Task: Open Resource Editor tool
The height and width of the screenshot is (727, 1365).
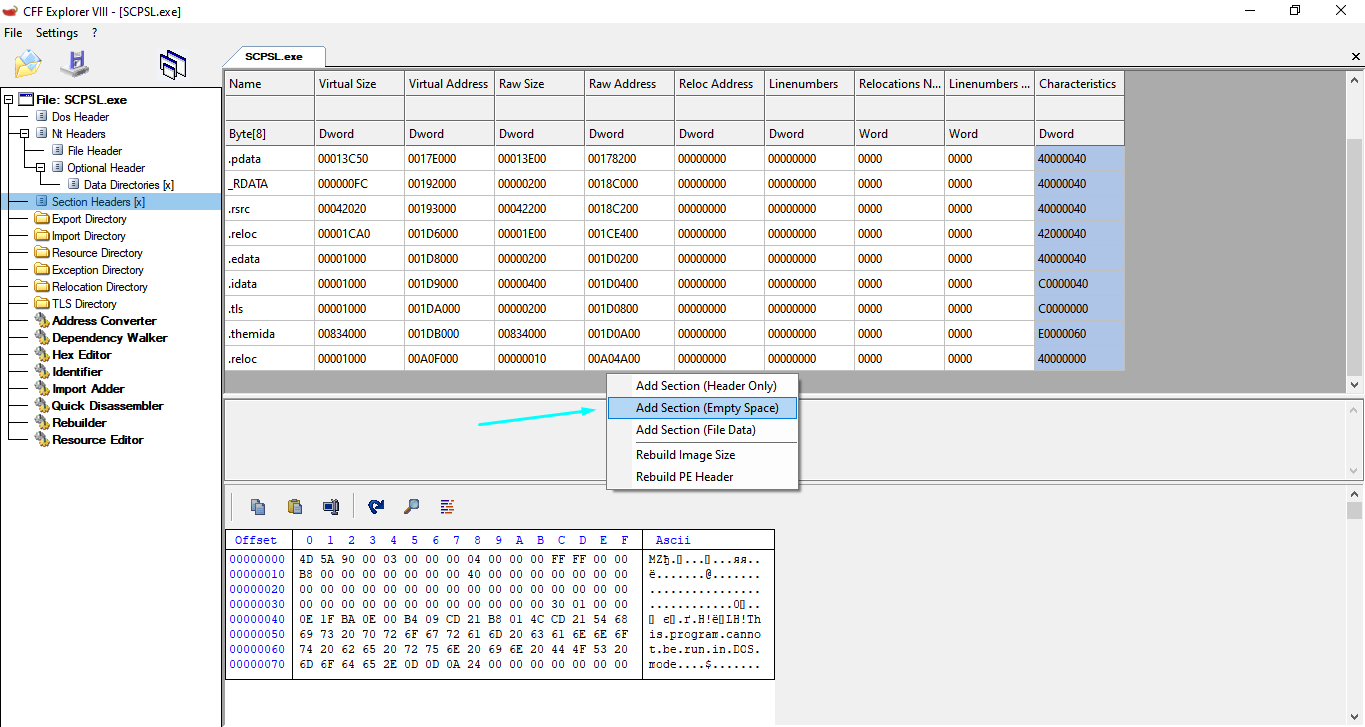Action: coord(98,440)
